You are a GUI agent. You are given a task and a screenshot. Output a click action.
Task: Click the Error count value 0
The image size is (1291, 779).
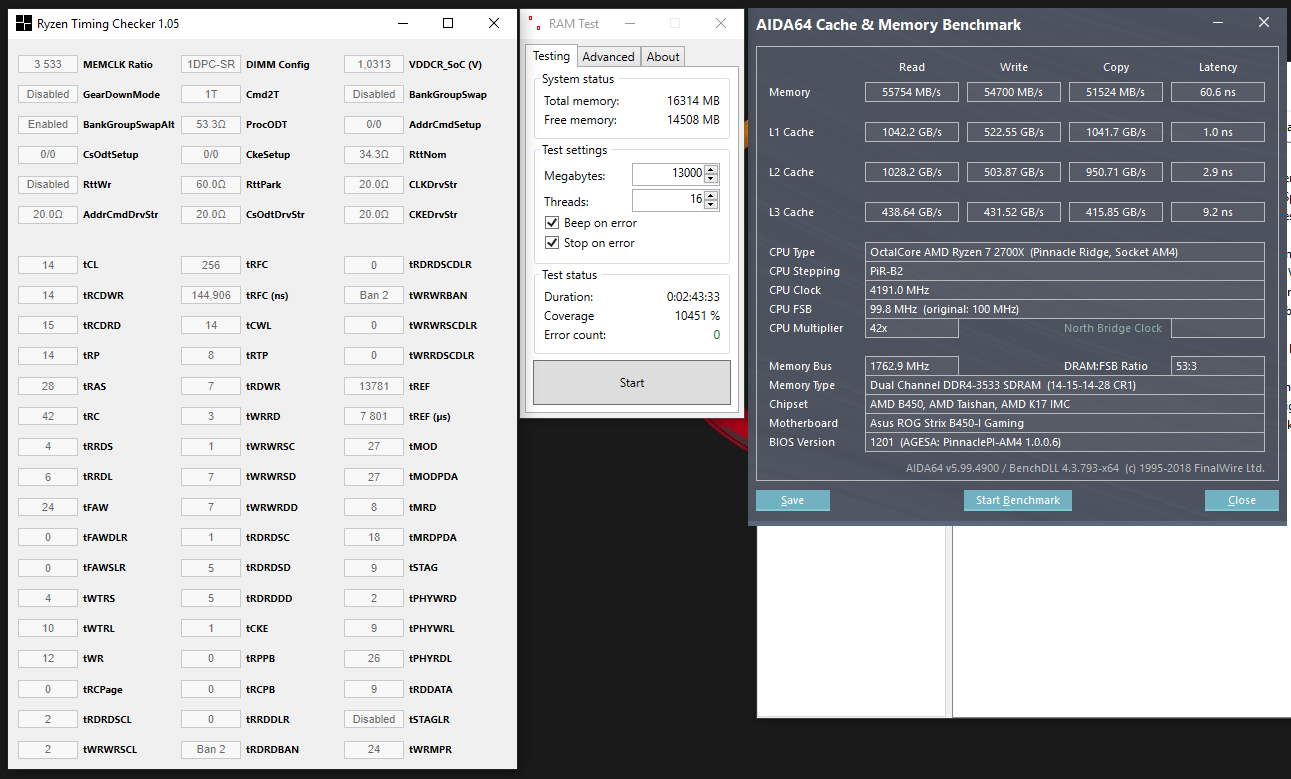(716, 335)
